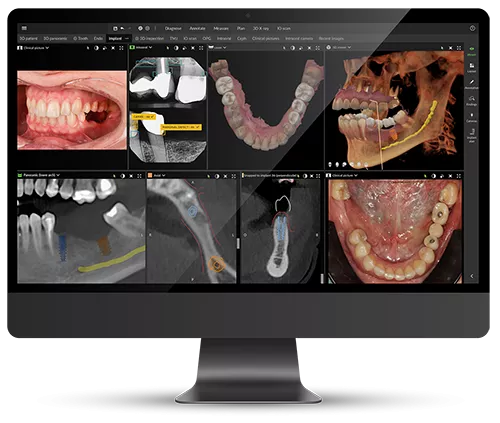This screenshot has width=500, height=423.
Task: Toggle contrast icon in Axial view header
Action: pyautogui.click(x=217, y=176)
